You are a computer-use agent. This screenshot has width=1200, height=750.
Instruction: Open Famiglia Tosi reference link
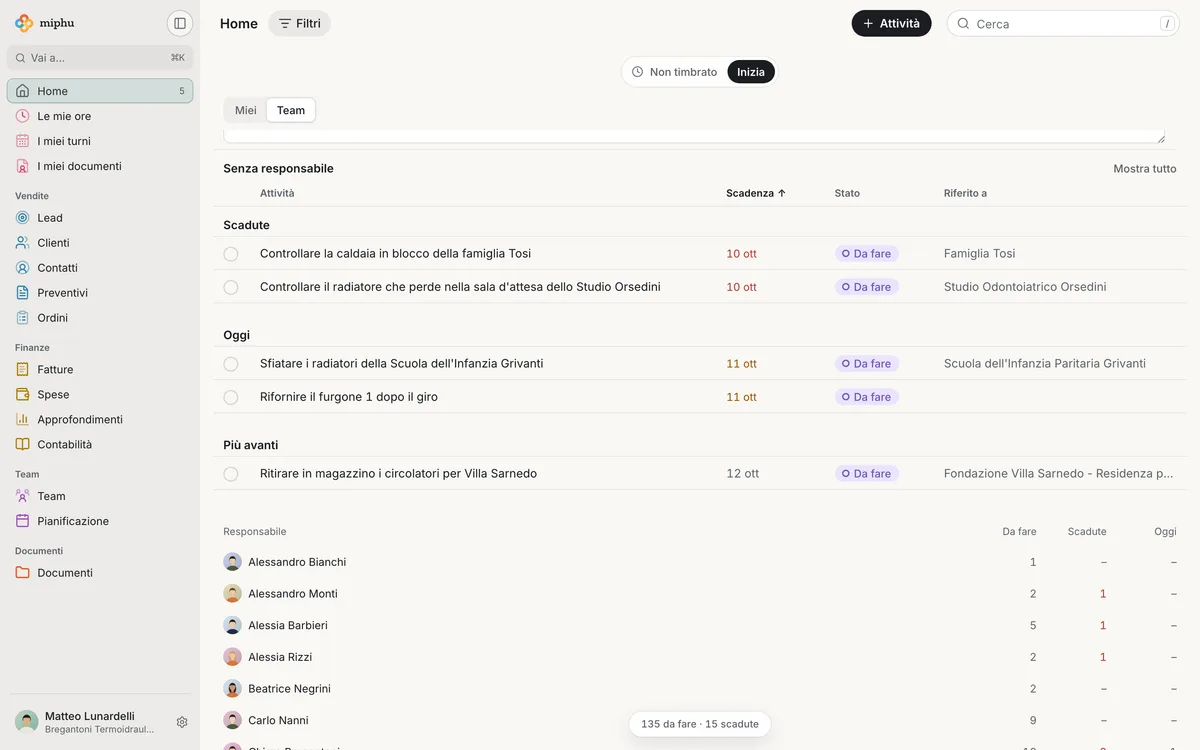979,254
